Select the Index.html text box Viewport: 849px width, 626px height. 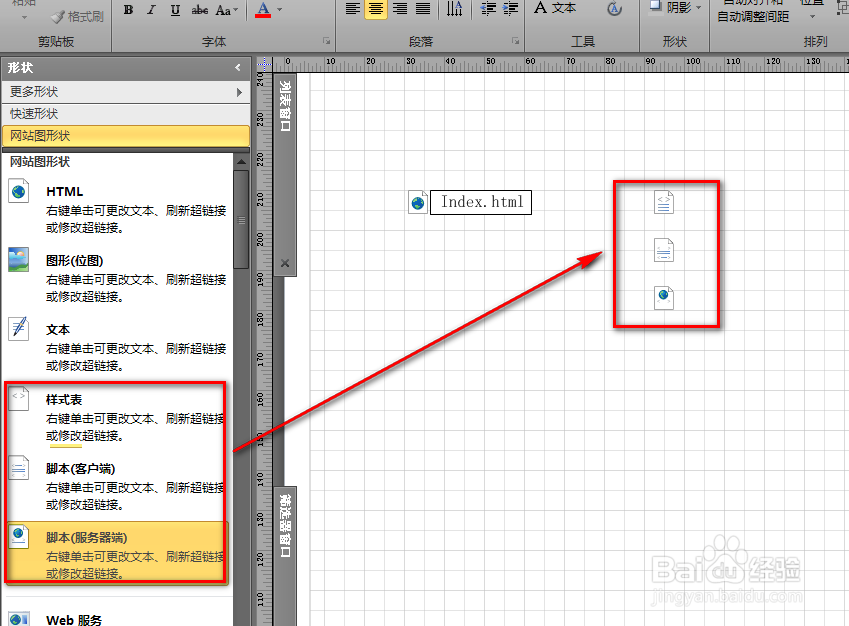click(481, 202)
